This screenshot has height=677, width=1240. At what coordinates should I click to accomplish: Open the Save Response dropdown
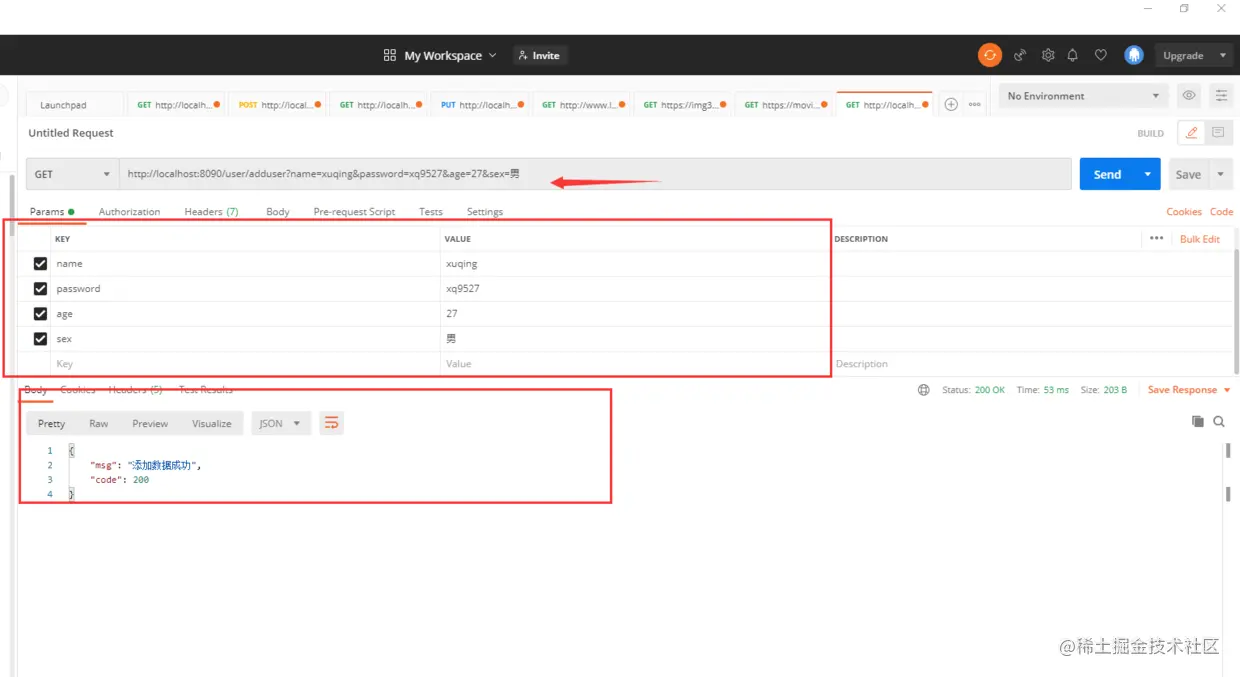coord(1189,390)
